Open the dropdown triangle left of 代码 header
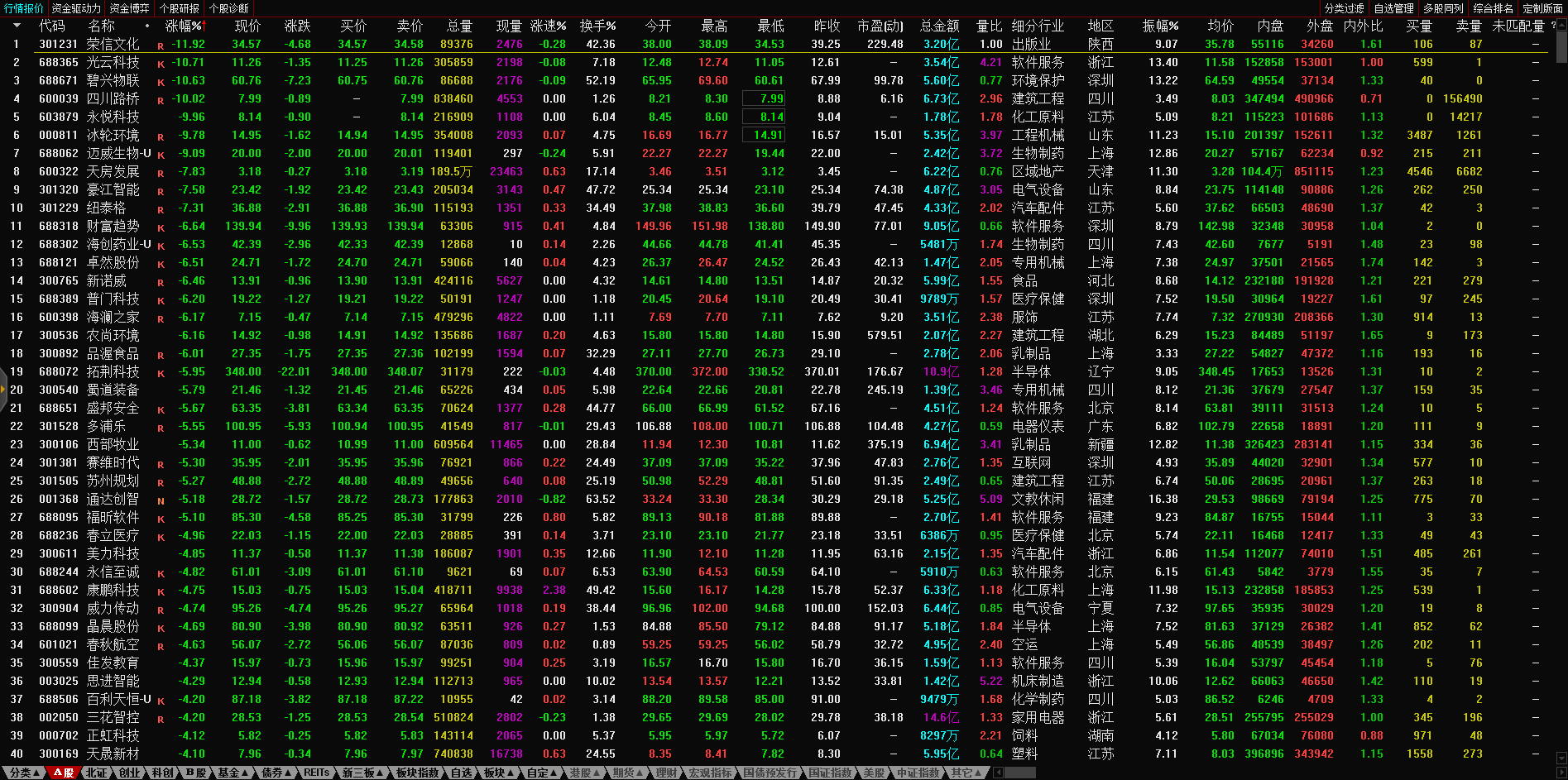The image size is (1568, 780). click(16, 26)
